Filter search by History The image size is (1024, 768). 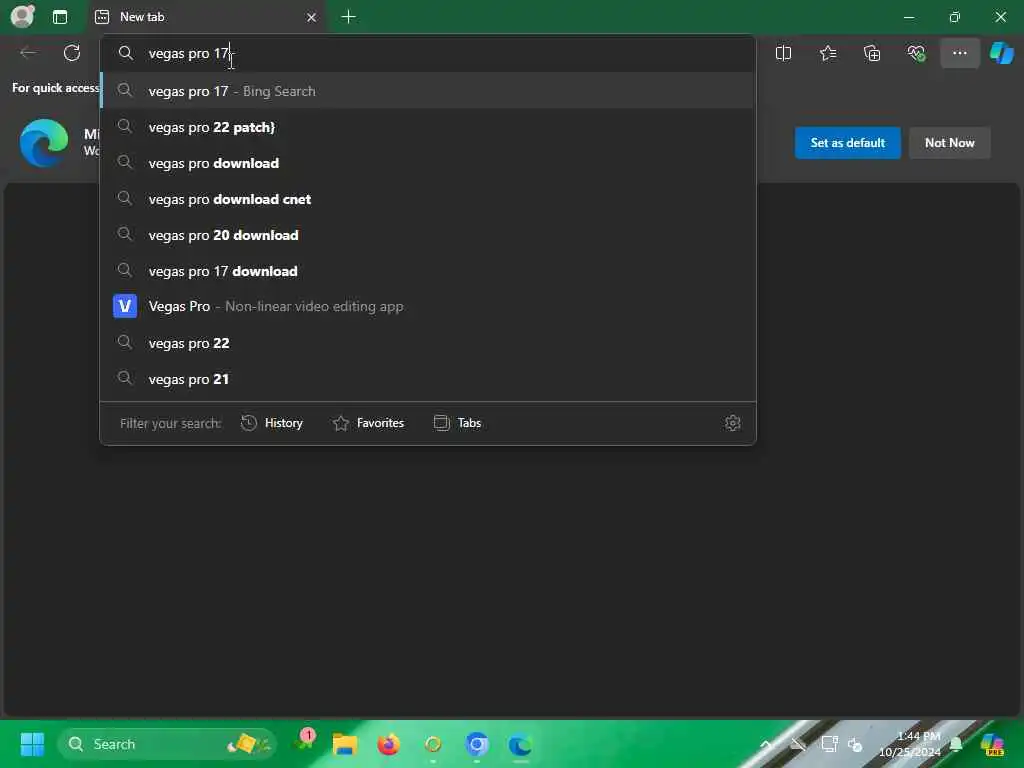point(272,423)
